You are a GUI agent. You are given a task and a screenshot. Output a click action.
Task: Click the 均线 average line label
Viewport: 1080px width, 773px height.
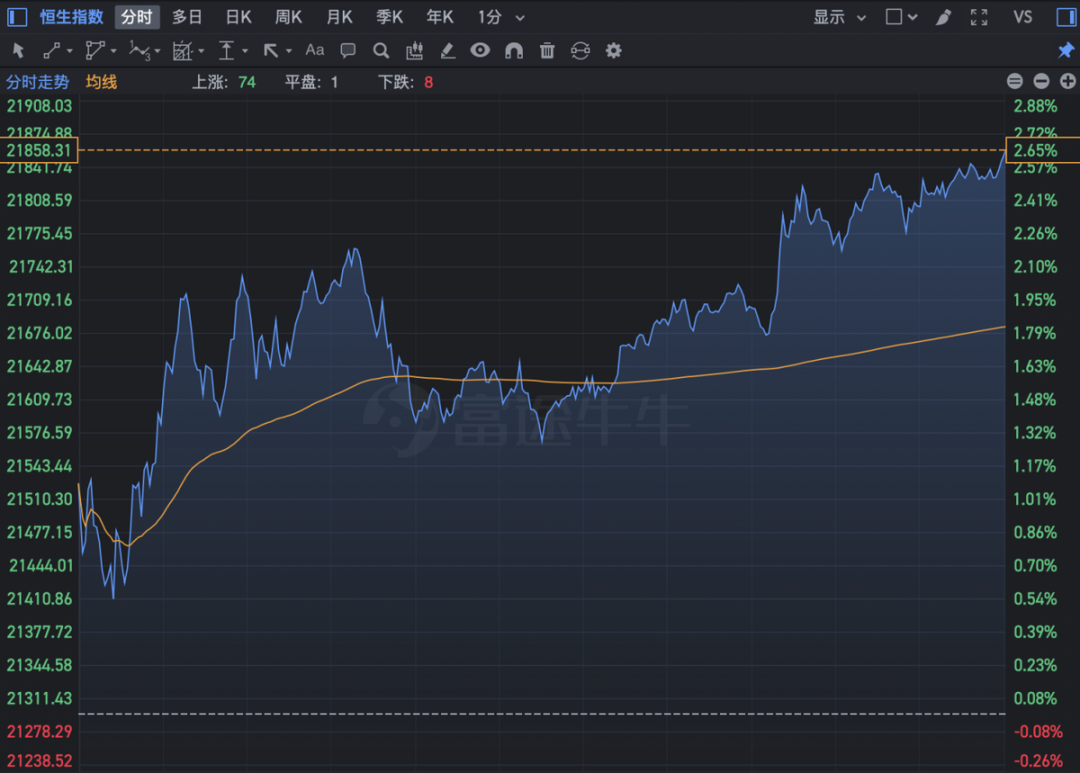(101, 82)
